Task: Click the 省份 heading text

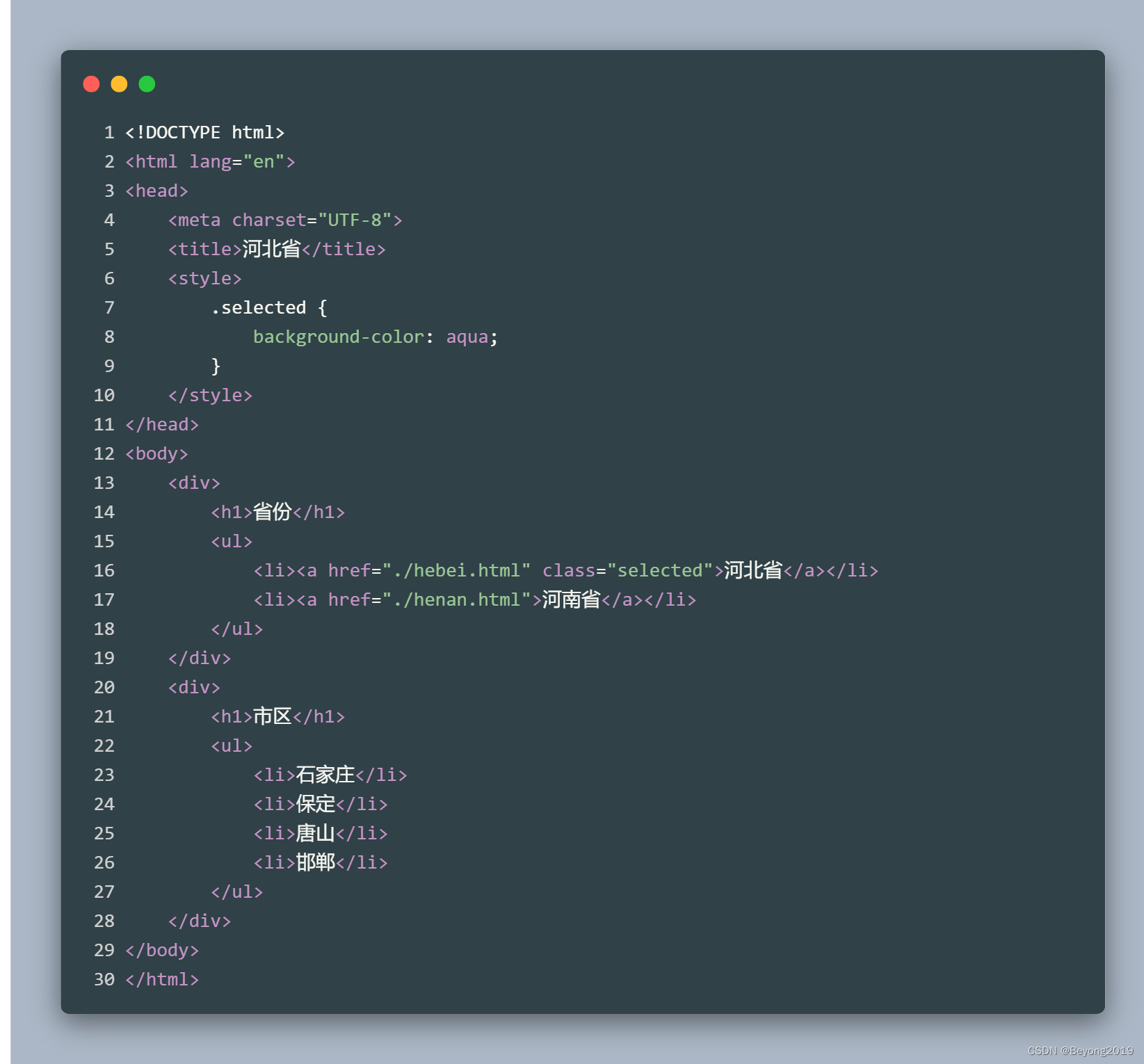Action: click(x=272, y=512)
